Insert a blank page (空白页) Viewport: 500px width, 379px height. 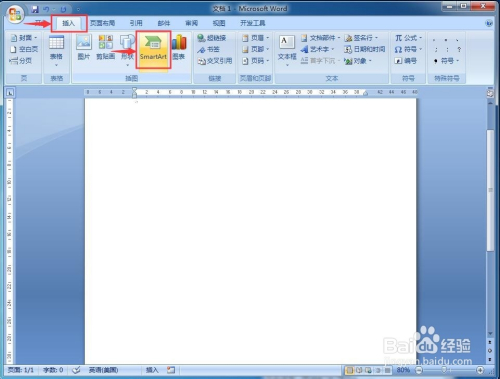coord(24,49)
